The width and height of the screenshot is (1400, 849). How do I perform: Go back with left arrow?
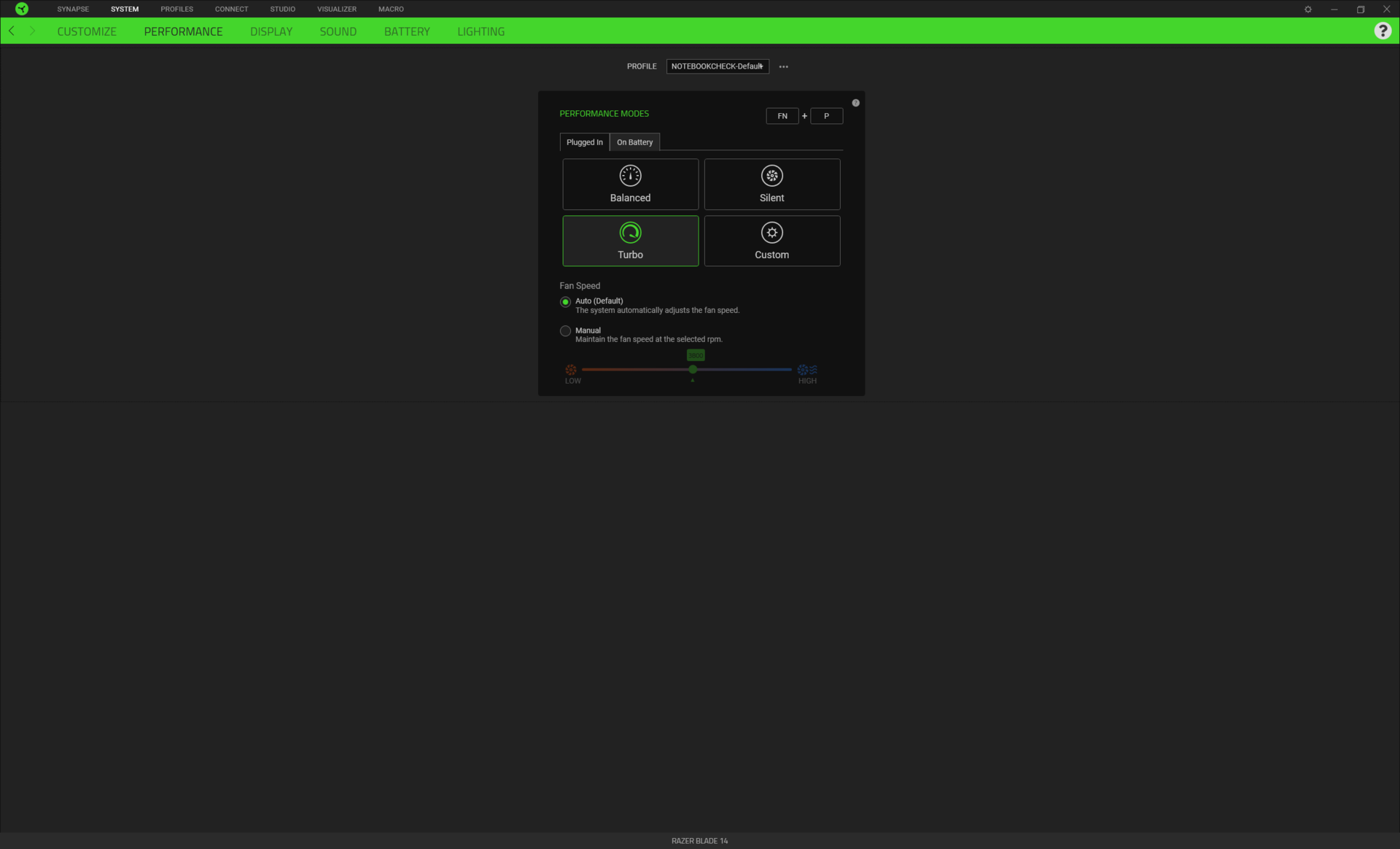(x=12, y=31)
